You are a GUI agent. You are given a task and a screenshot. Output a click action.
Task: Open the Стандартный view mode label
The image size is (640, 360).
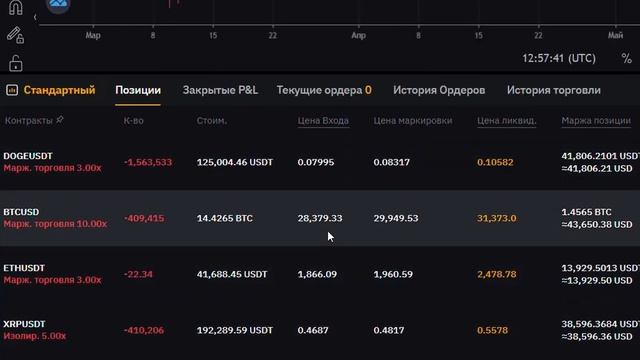59,90
